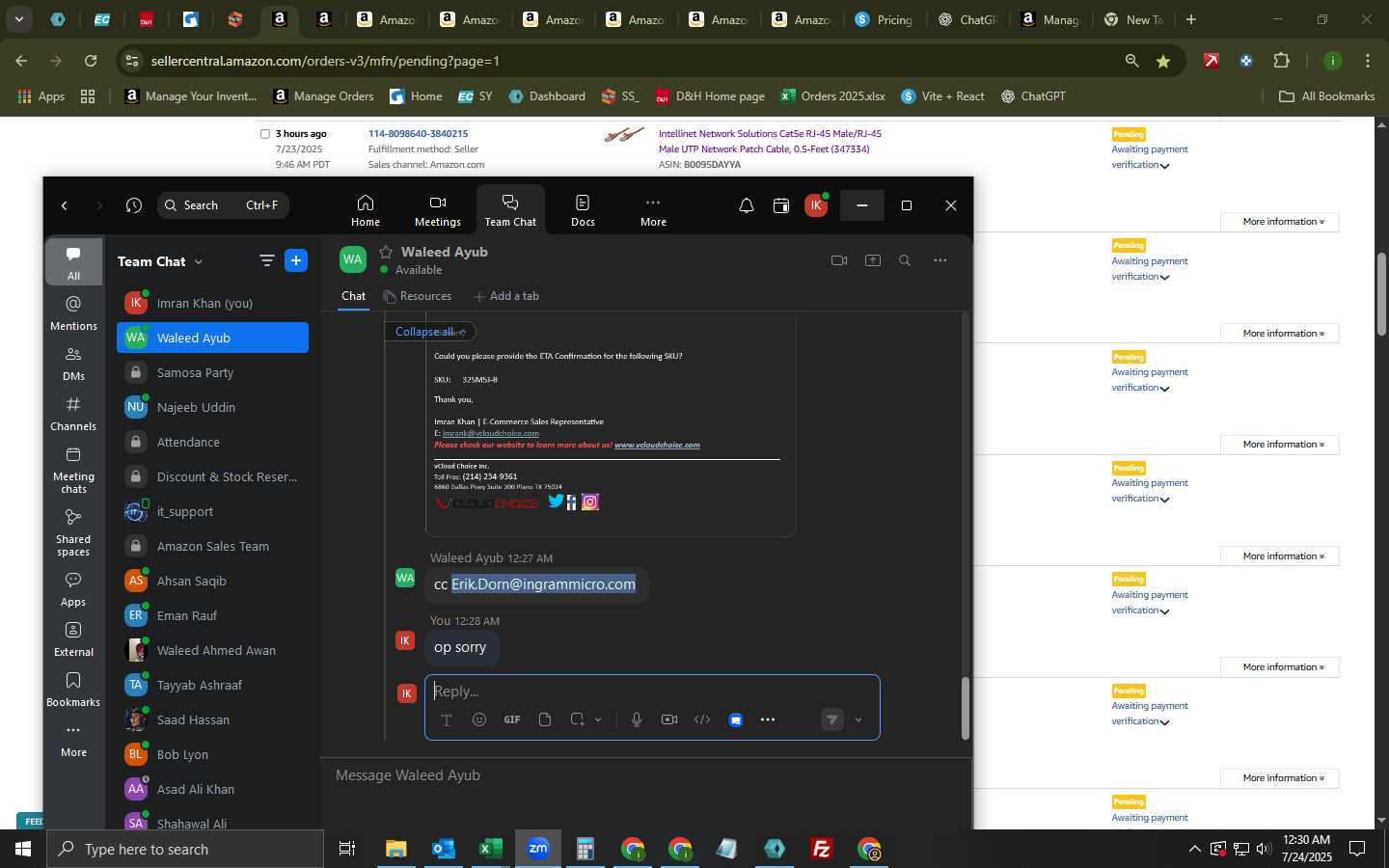The height and width of the screenshot is (868, 1389).
Task: Start video call with Waleed Ayub
Action: 839,260
